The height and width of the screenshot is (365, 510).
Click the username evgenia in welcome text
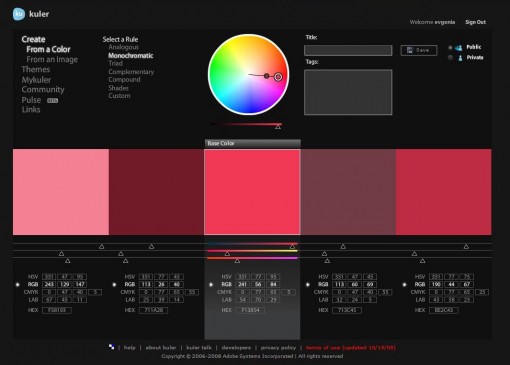click(445, 22)
